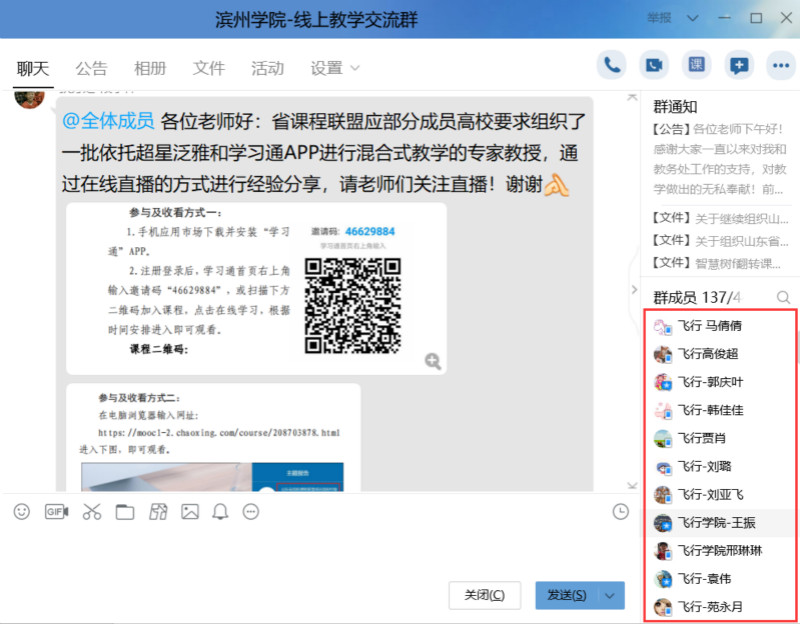Image resolution: width=800 pixels, height=624 pixels.
Task: Open the send options dropdown arrow
Action: [610, 595]
